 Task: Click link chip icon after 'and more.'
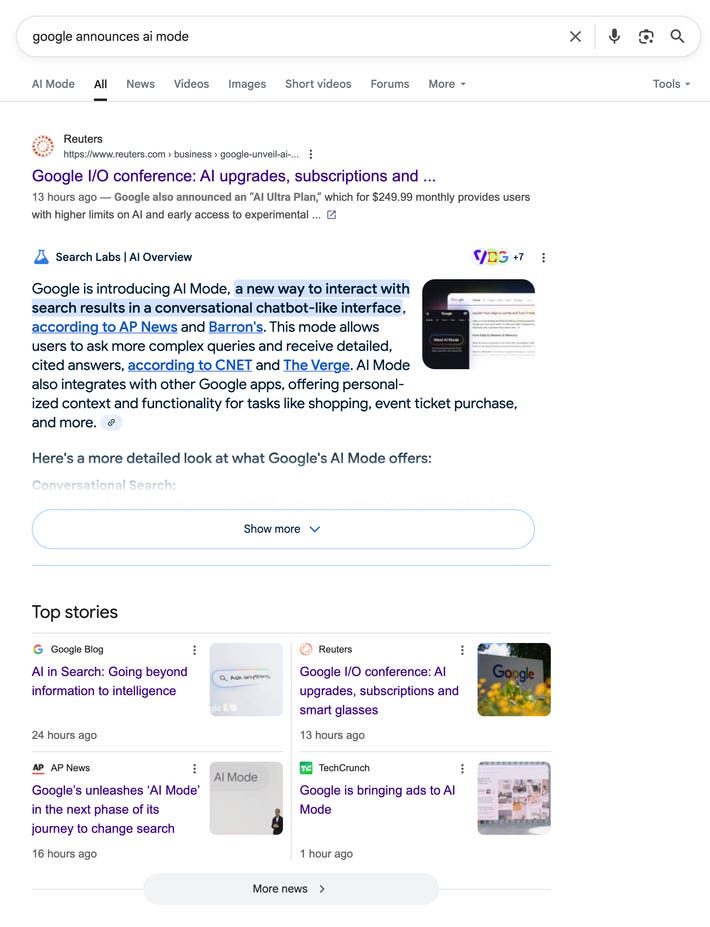[111, 423]
